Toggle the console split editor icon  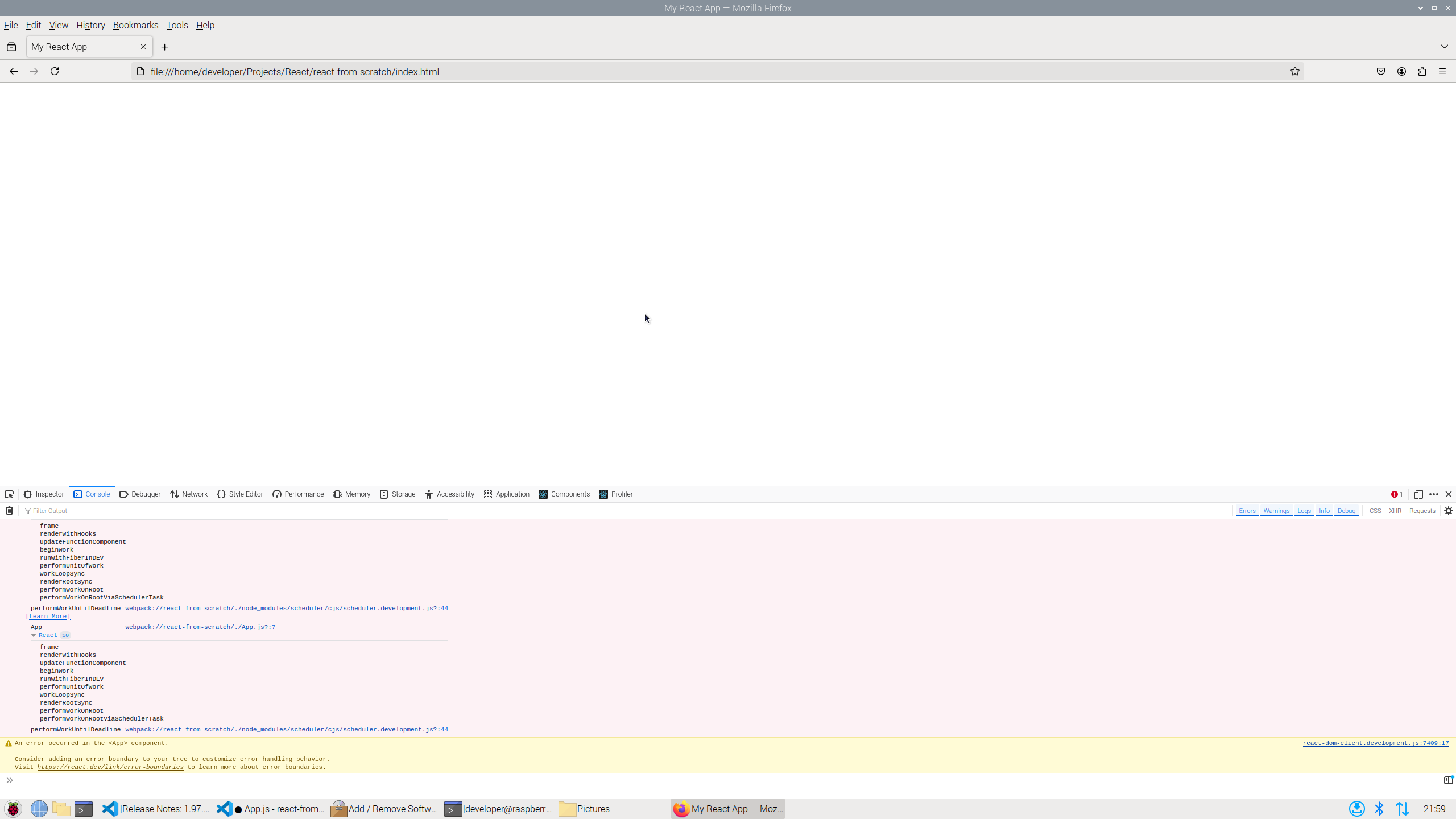(x=1448, y=780)
